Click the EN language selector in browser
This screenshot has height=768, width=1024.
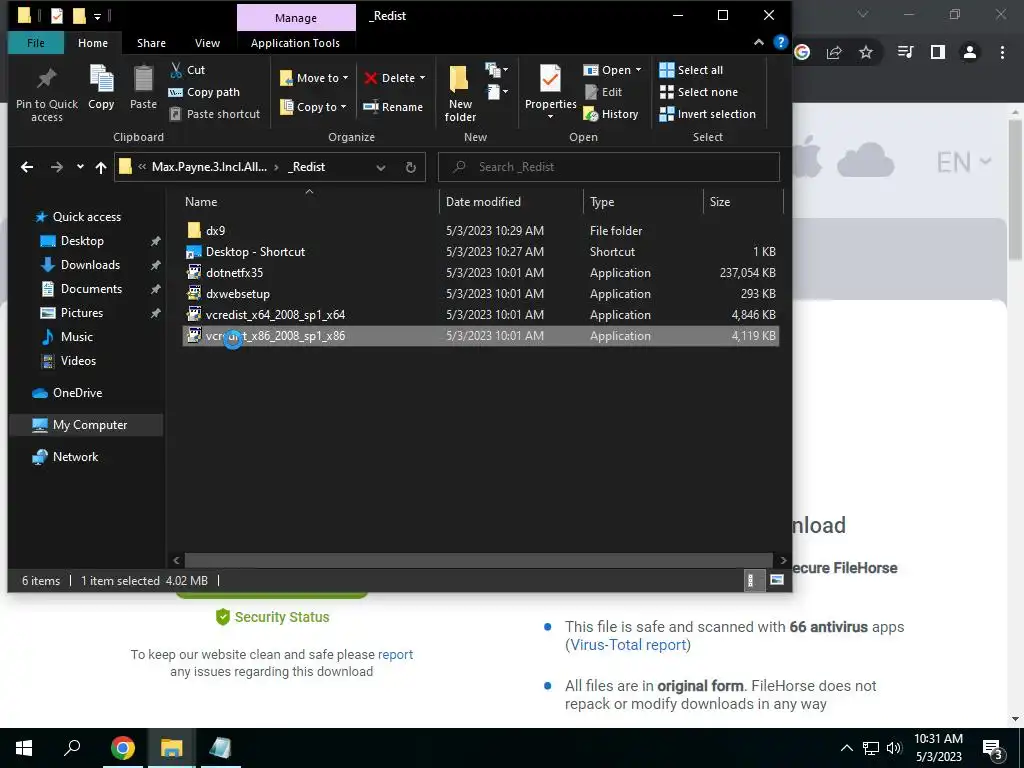(963, 162)
